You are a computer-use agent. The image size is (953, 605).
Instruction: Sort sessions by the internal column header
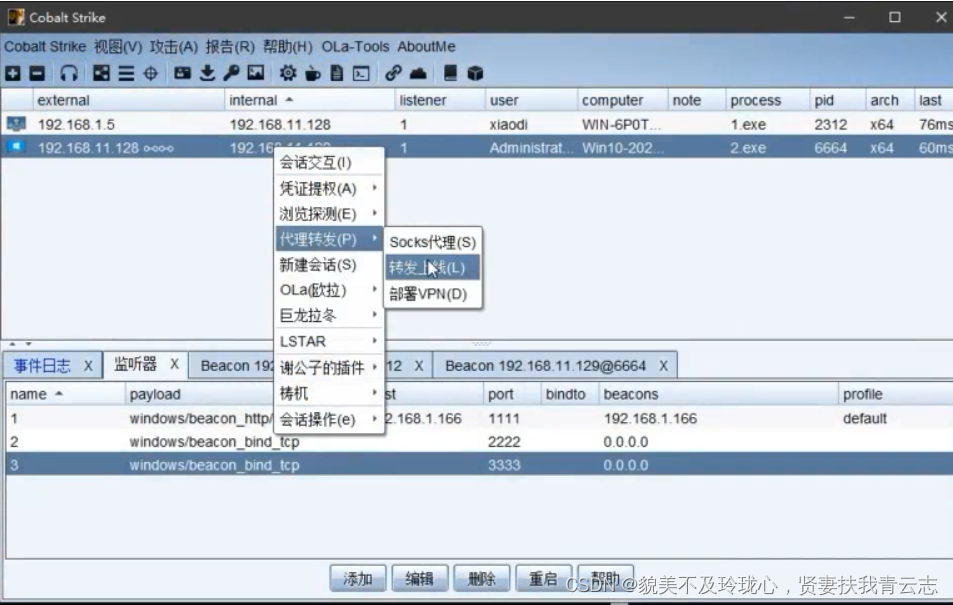(x=309, y=100)
